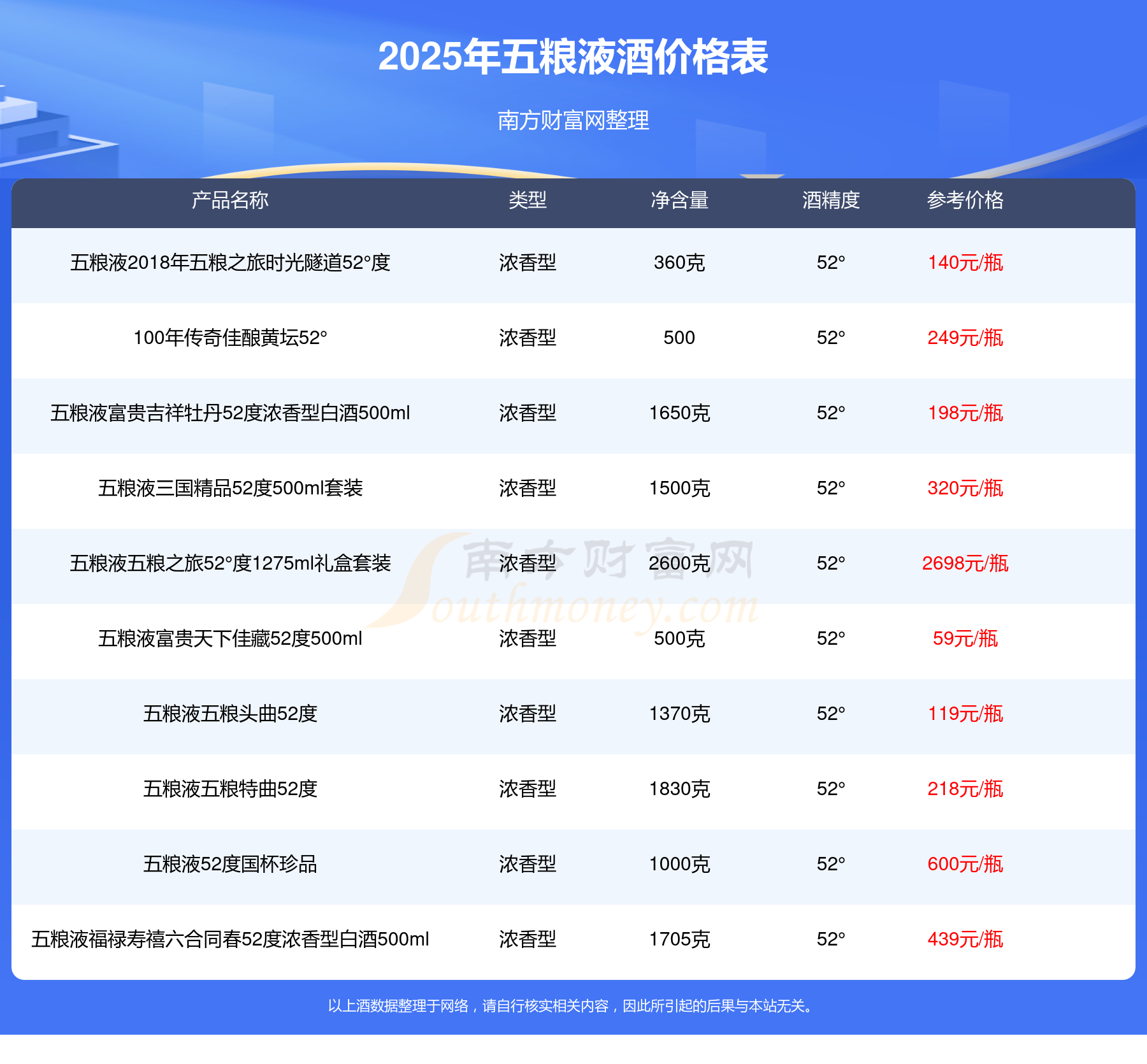Click 浓香型 in the 五粮头曲52度 row
This screenshot has height=1064, width=1147.
(528, 714)
